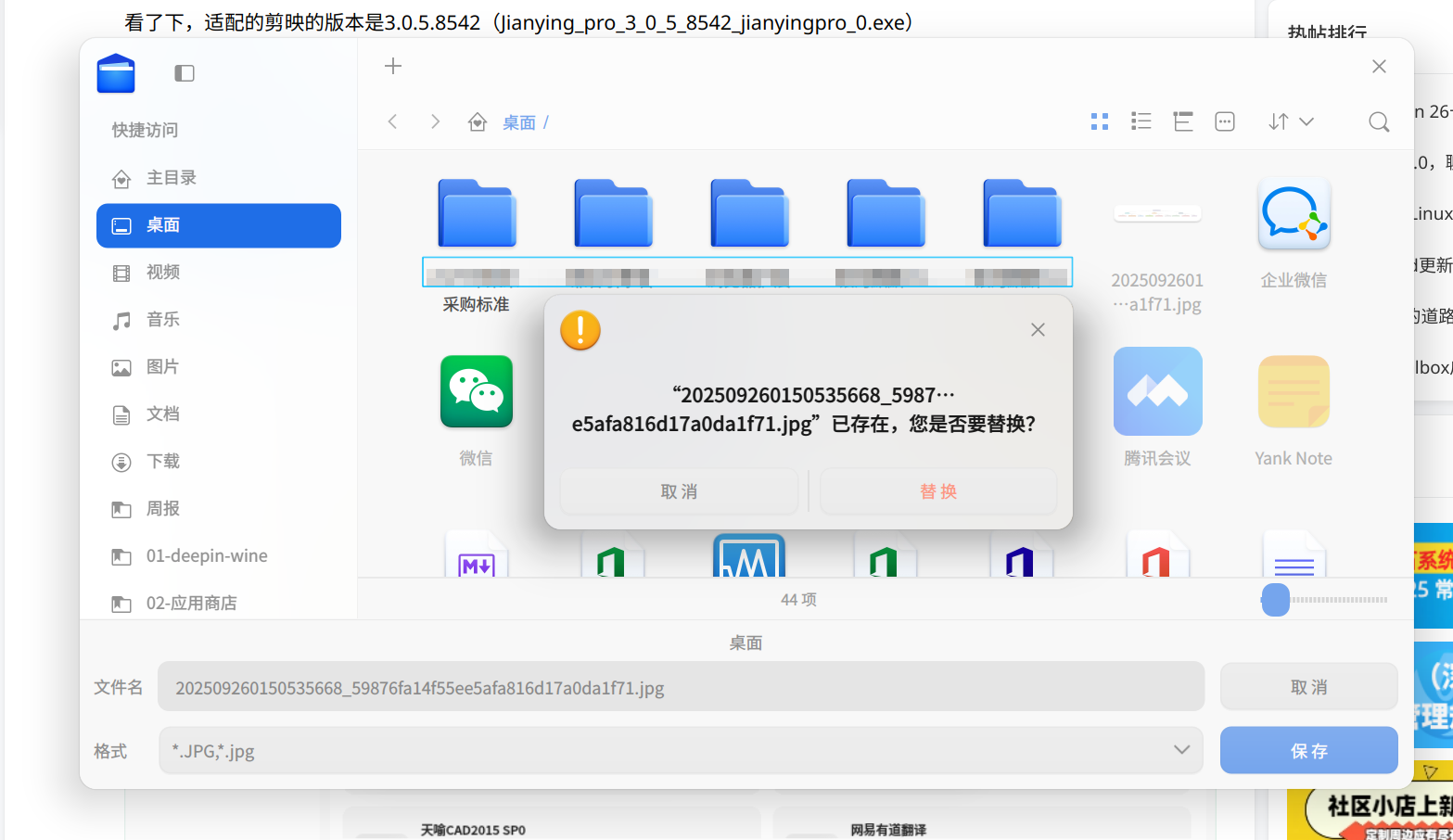1453x840 pixels.
Task: Open the 周报 bookmark folder
Action: click(x=219, y=509)
